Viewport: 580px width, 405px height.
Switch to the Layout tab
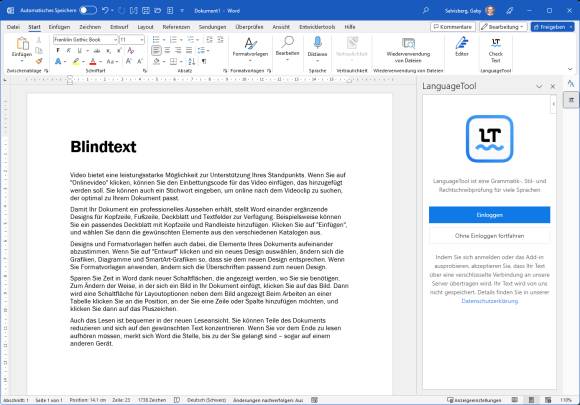pyautogui.click(x=145, y=27)
